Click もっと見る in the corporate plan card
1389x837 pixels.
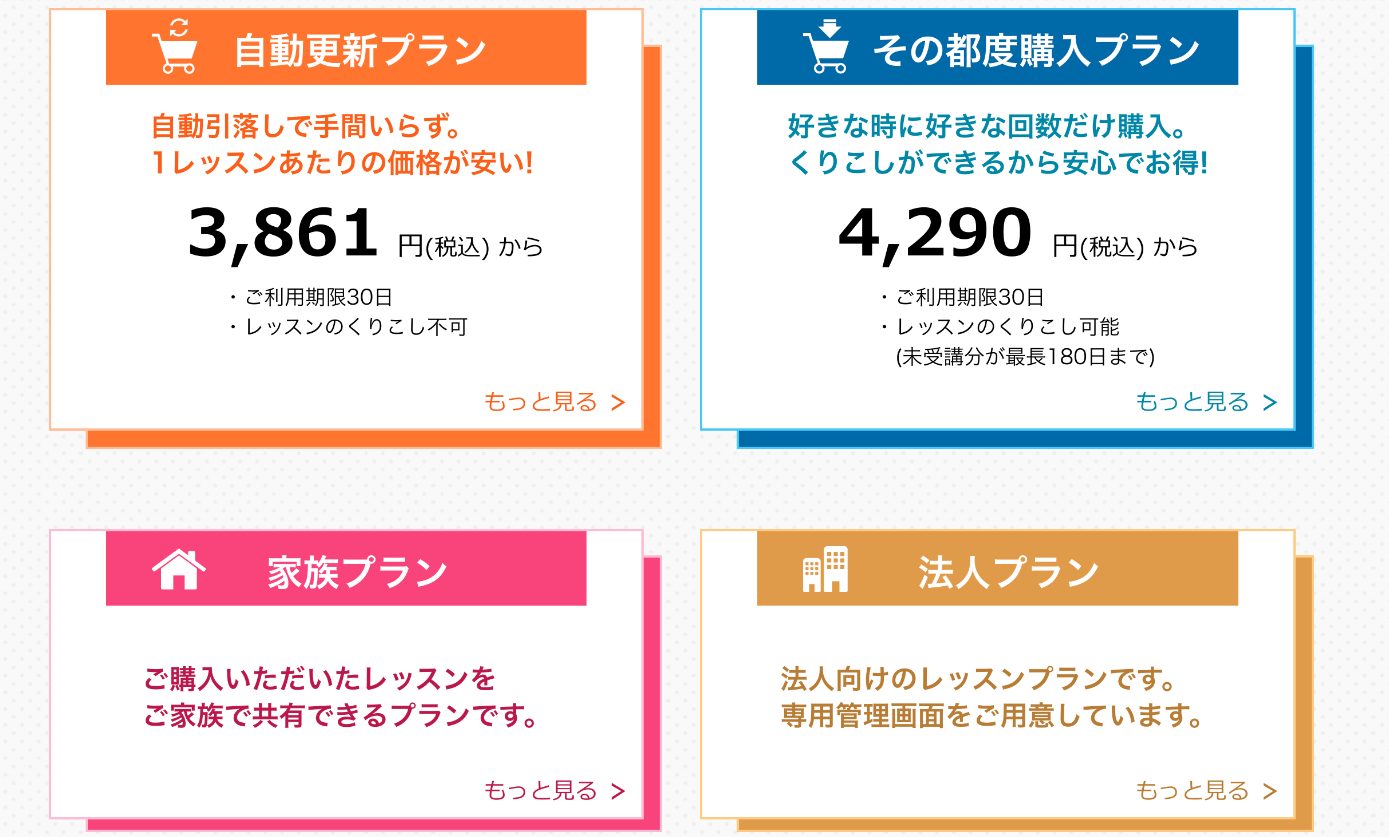1206,790
